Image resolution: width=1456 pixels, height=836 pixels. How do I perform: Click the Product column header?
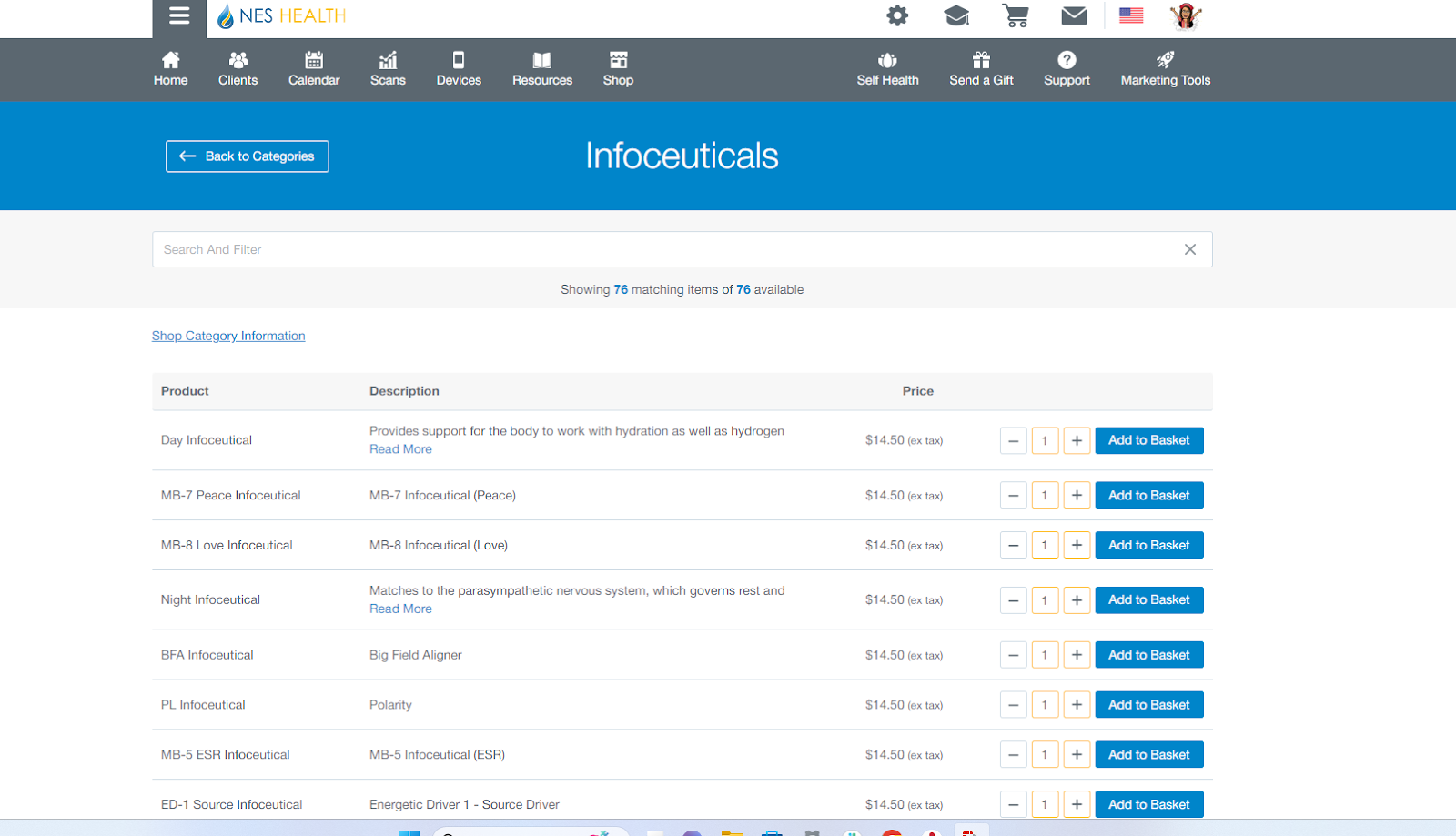[x=185, y=391]
